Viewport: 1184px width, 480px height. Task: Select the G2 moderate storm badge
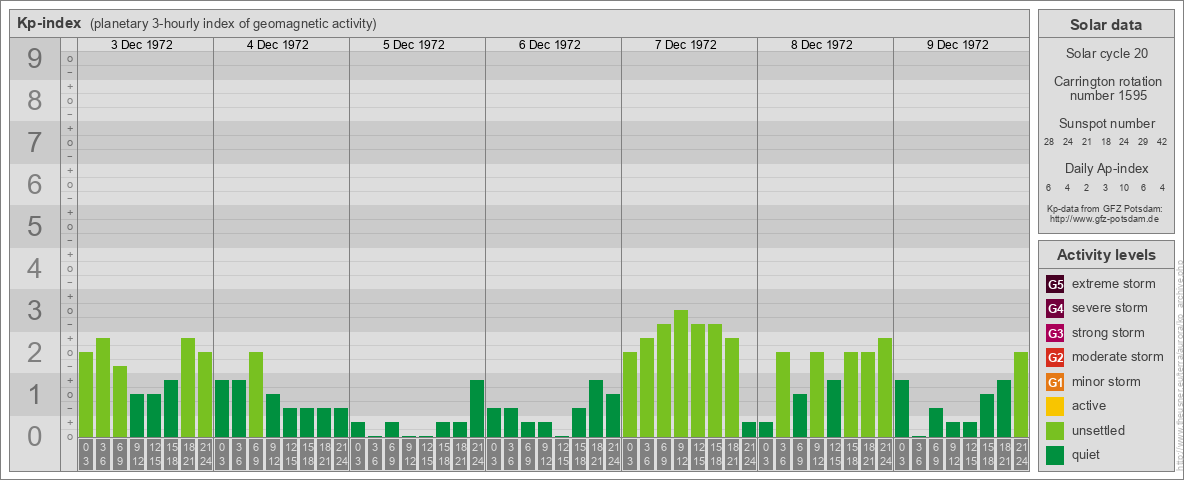click(x=1056, y=357)
